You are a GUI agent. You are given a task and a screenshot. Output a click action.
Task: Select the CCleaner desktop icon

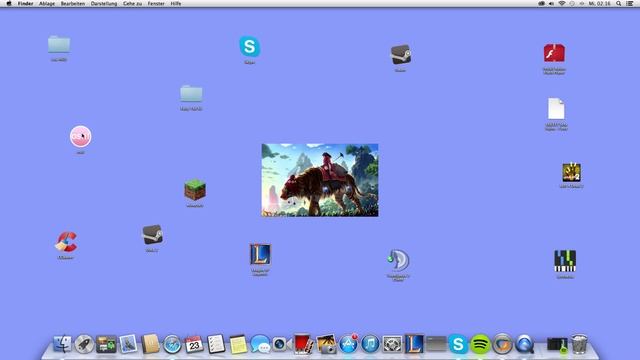tap(66, 242)
